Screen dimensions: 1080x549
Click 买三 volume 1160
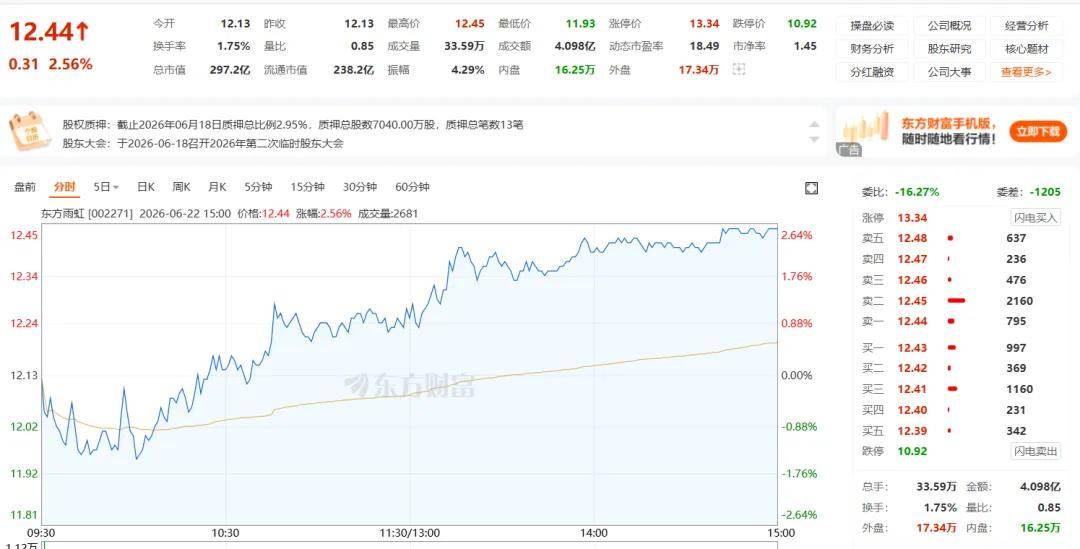click(1019, 389)
